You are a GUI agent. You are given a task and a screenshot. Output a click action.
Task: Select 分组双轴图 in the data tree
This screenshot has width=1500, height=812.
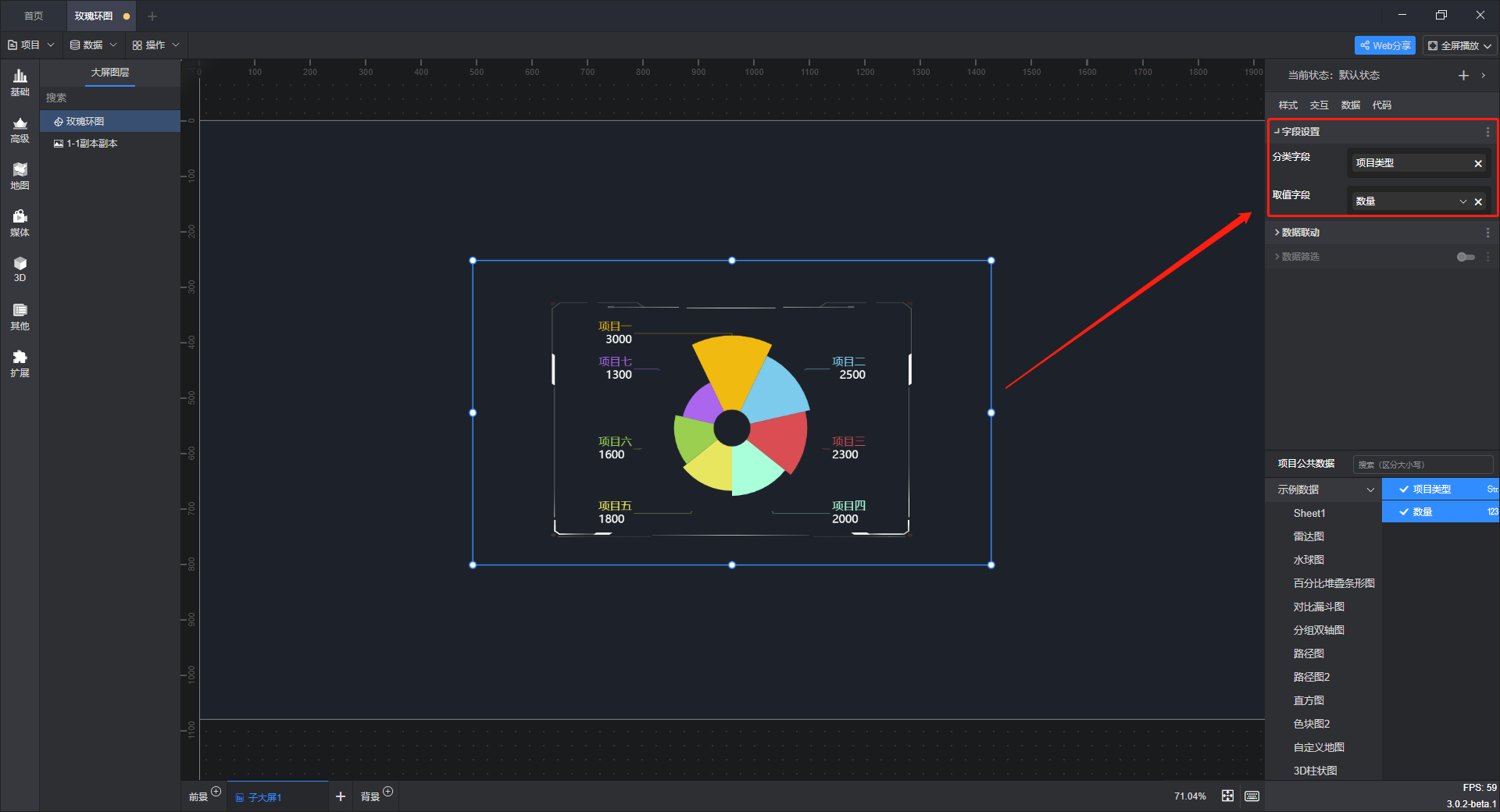(x=1319, y=630)
